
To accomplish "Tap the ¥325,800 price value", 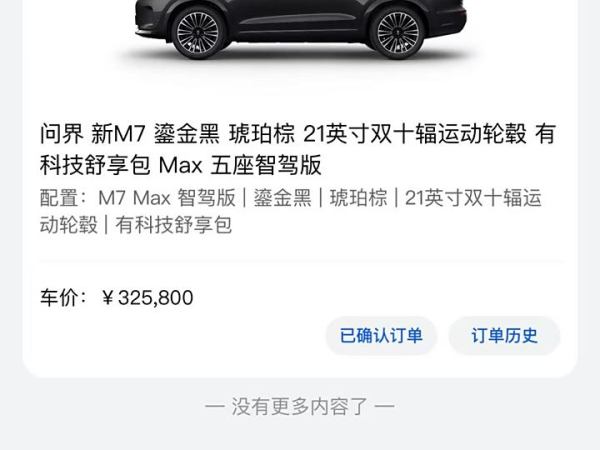I will [x=148, y=298].
